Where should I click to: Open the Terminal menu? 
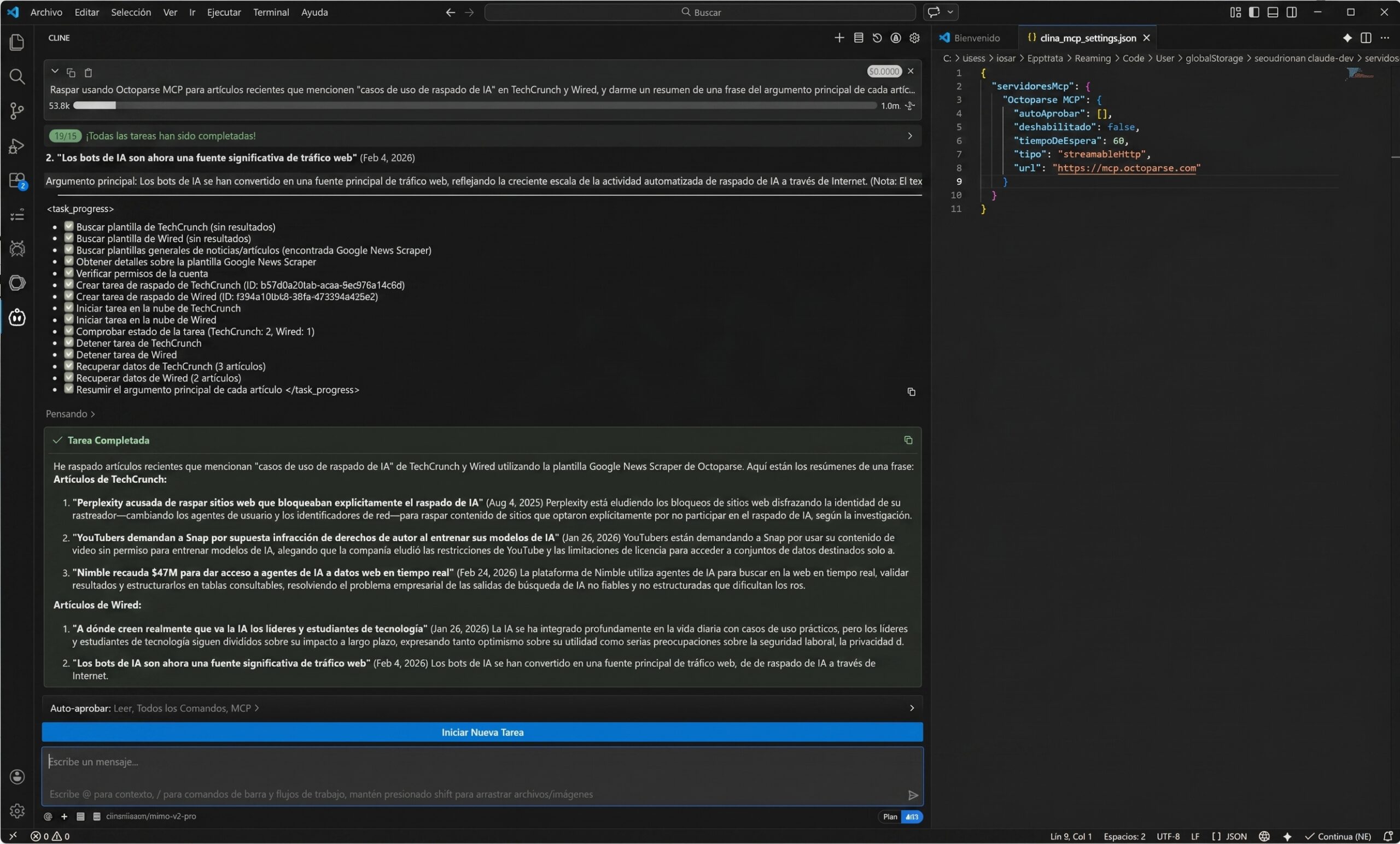point(271,12)
